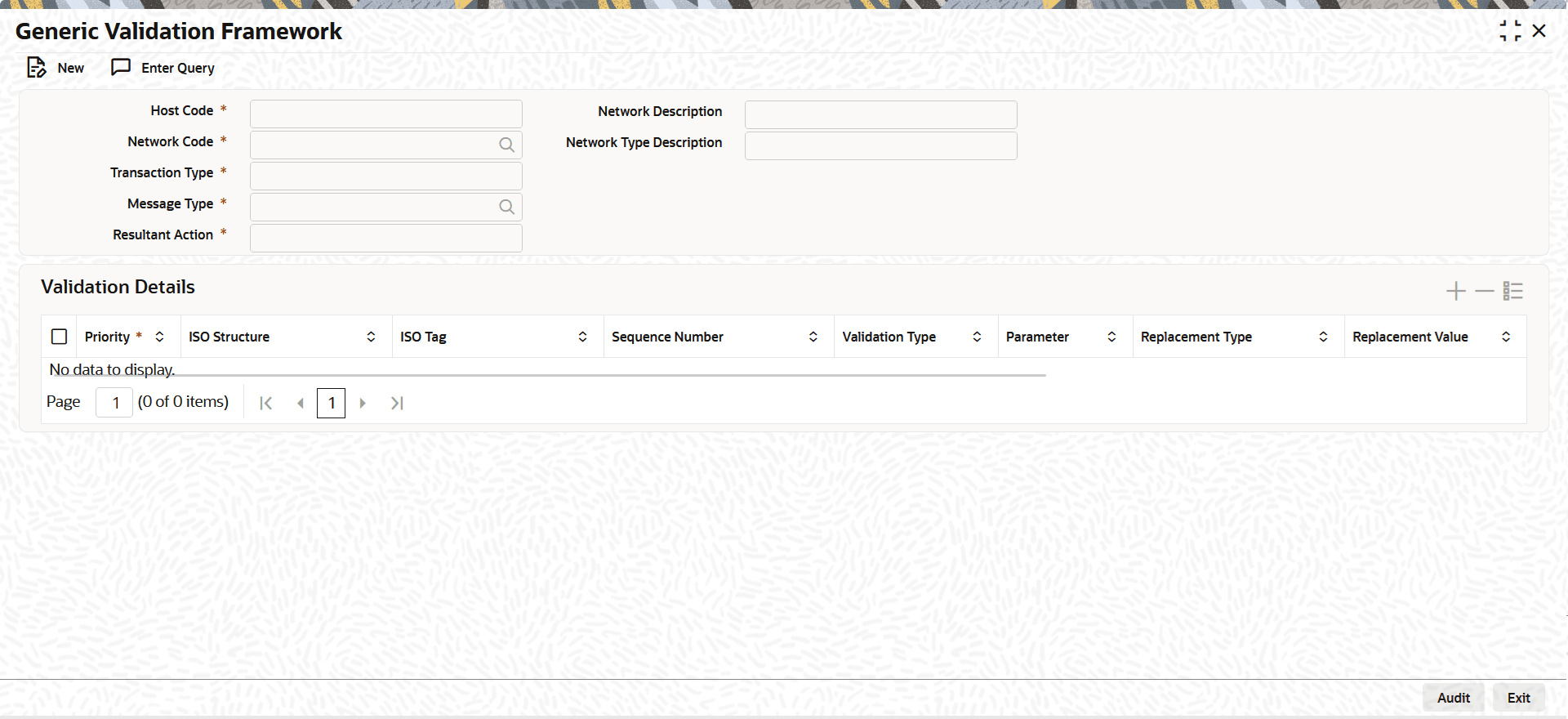The width and height of the screenshot is (1568, 719).
Task: Focus the Host Code input field
Action: pos(386,114)
